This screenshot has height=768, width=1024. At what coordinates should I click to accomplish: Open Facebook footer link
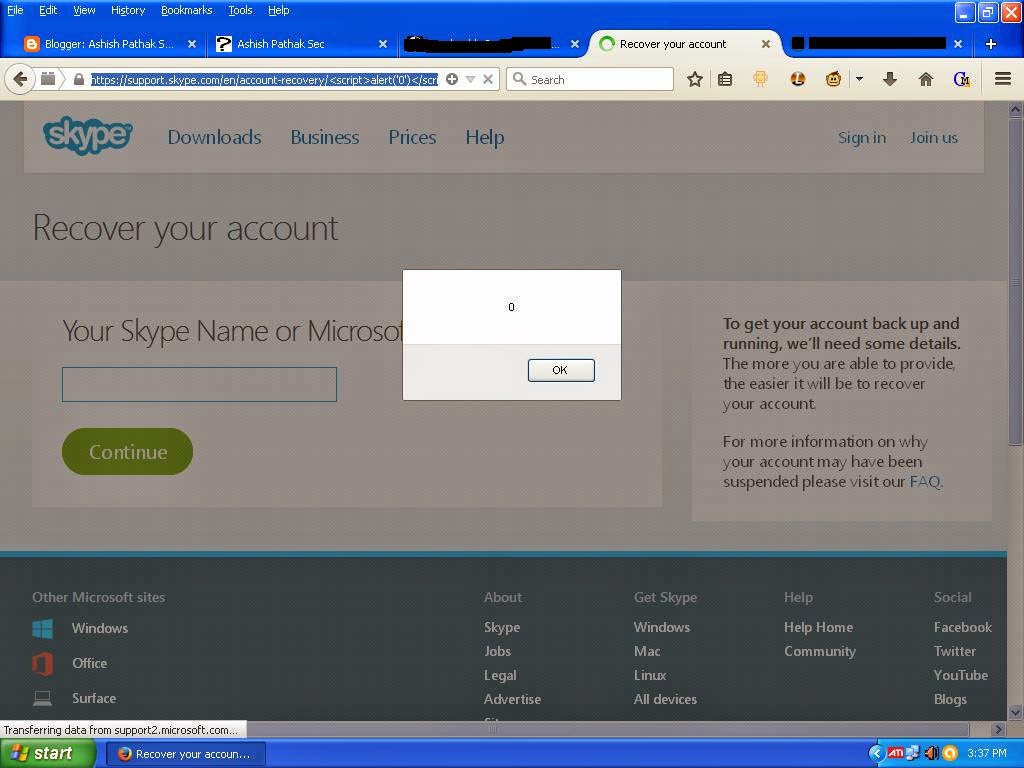(963, 627)
